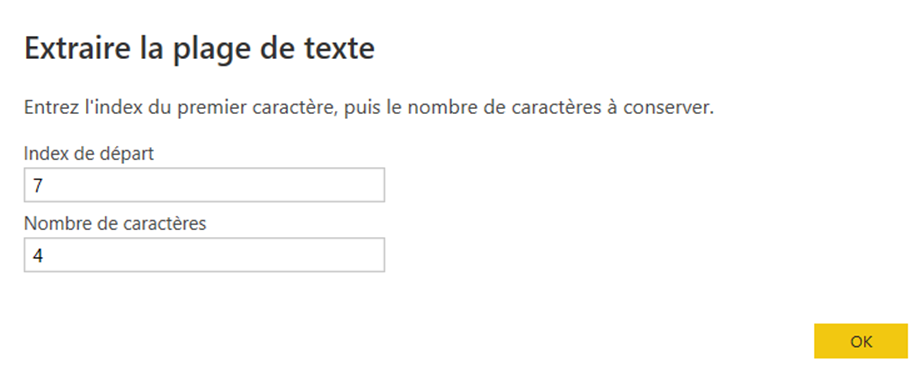The height and width of the screenshot is (371, 918).
Task: Click the yellow OK button
Action: coord(861,341)
